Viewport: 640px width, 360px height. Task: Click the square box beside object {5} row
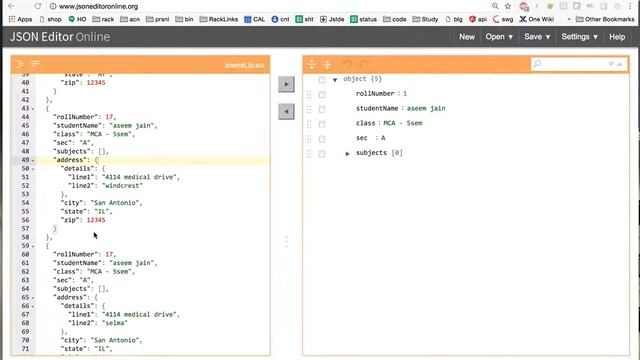pos(322,80)
